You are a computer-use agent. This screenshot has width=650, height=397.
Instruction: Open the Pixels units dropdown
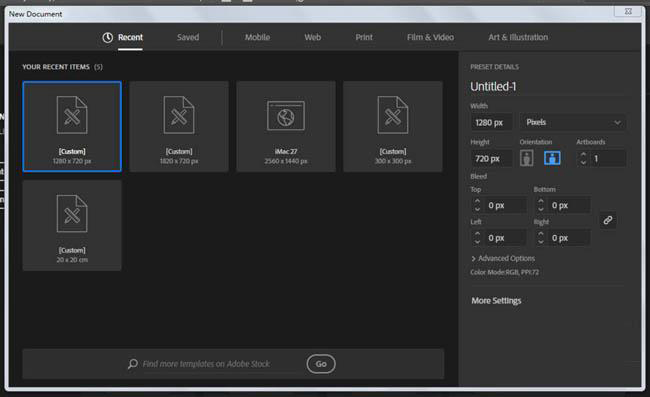(x=573, y=122)
